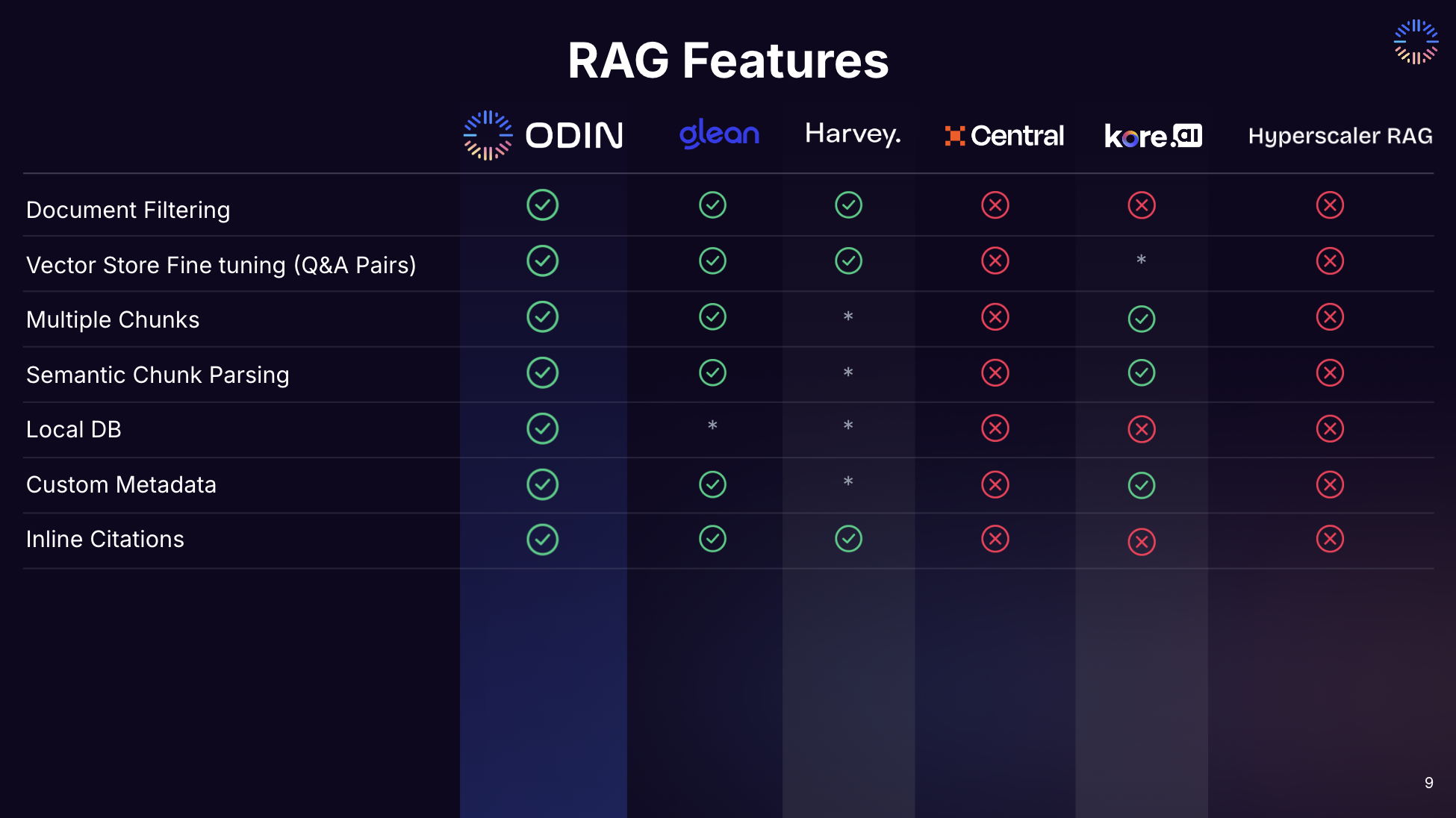Click glean's Local DB asterisk
The image size is (1456, 818).
tap(712, 425)
